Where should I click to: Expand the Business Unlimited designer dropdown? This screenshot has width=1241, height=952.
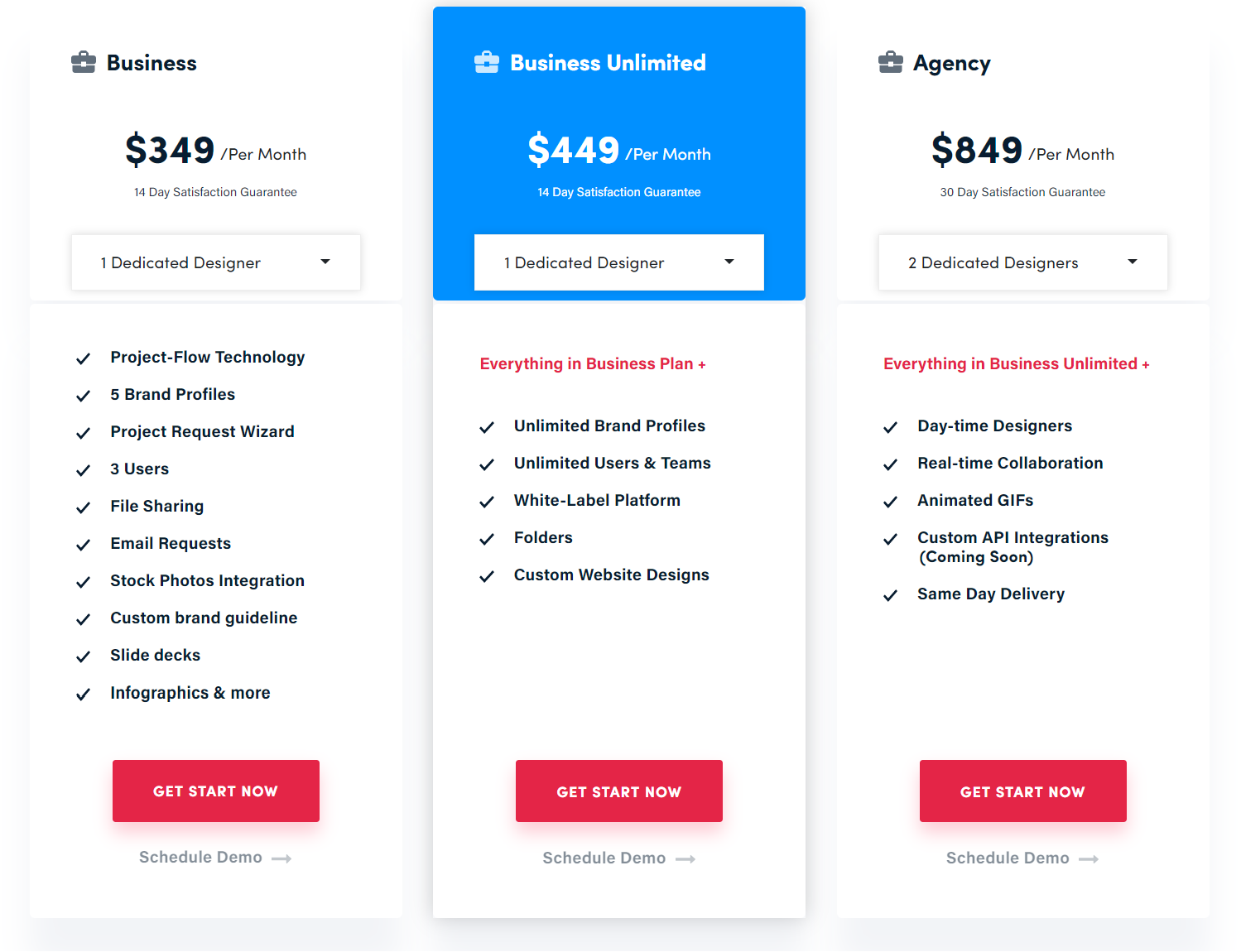tap(619, 262)
